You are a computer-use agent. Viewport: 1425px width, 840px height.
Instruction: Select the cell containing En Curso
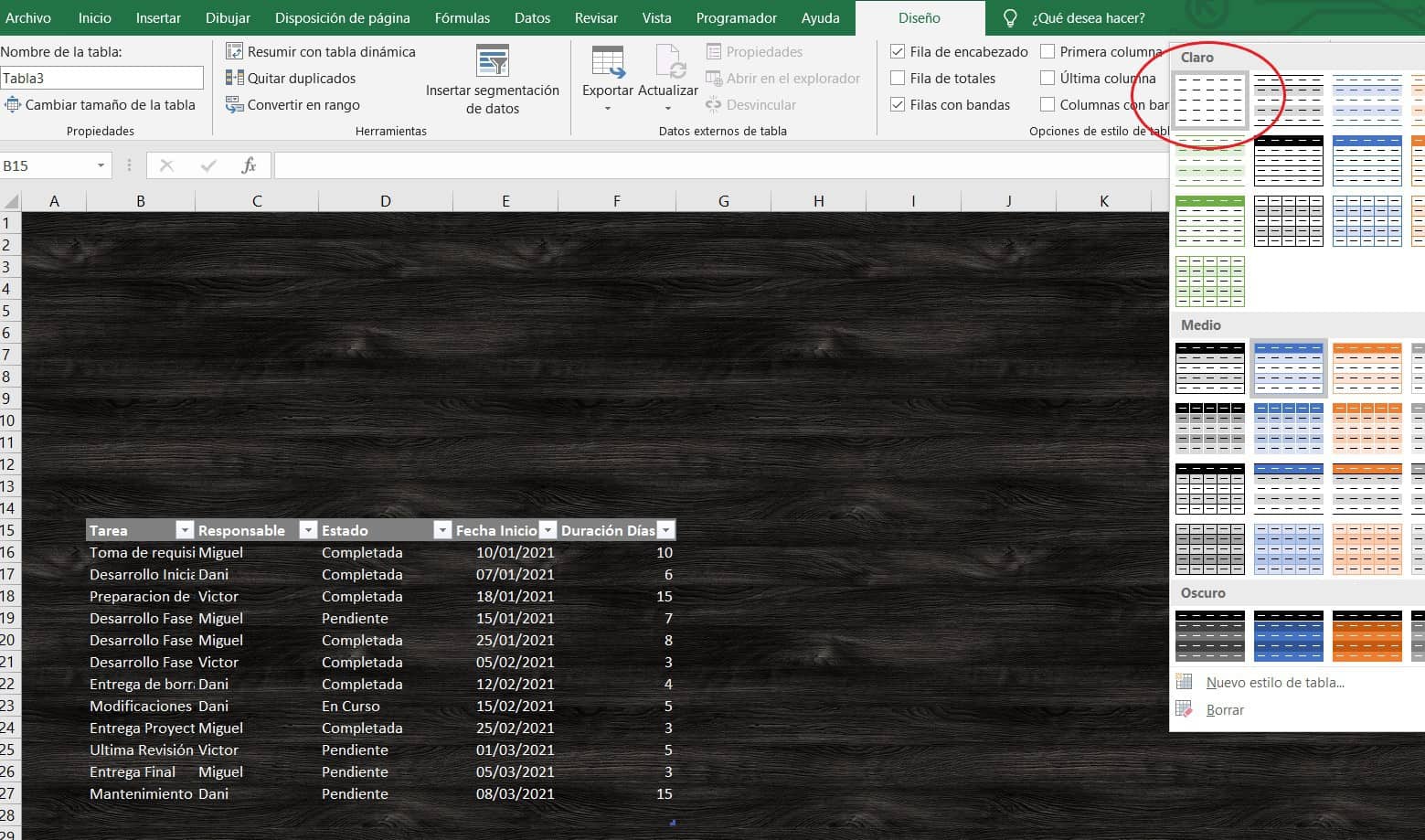[385, 706]
